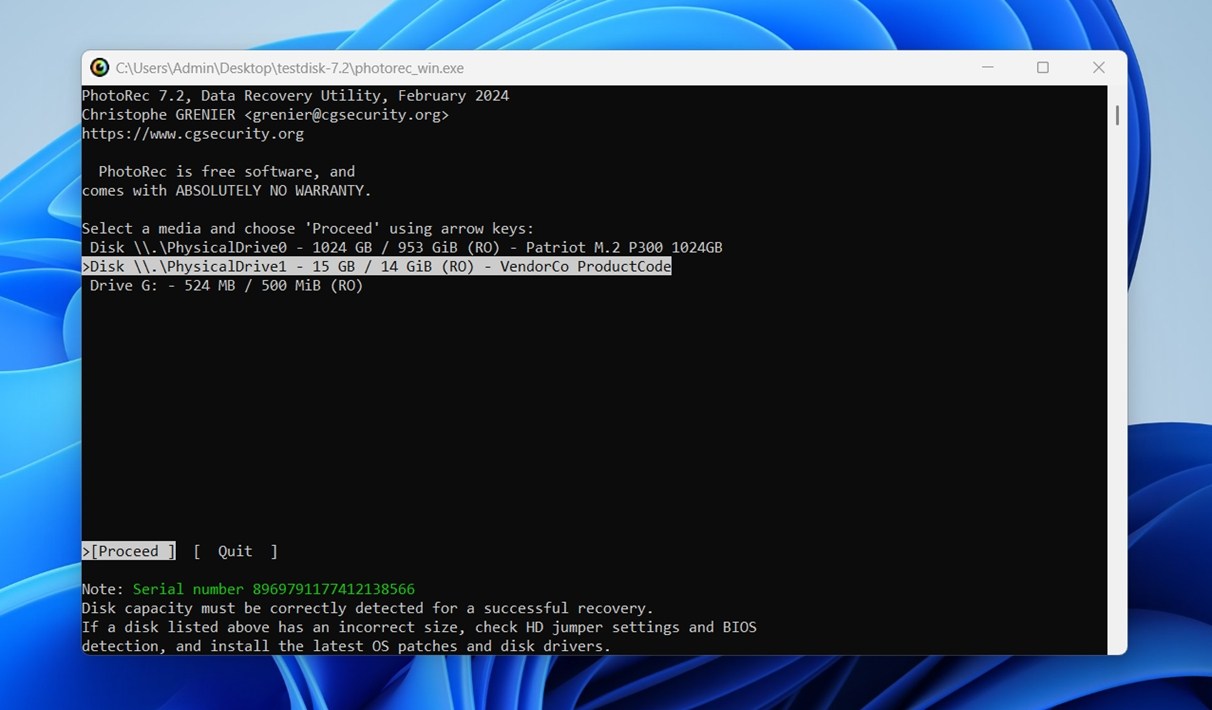Maximize the PhotoRec console window
The height and width of the screenshot is (710, 1212).
coord(1043,68)
